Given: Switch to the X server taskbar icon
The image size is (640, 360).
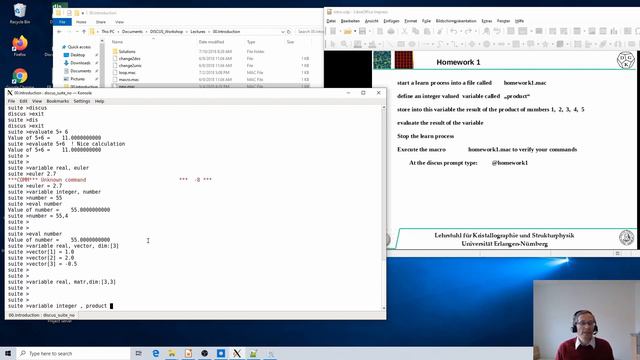Looking at the screenshot, I should click(x=237, y=353).
